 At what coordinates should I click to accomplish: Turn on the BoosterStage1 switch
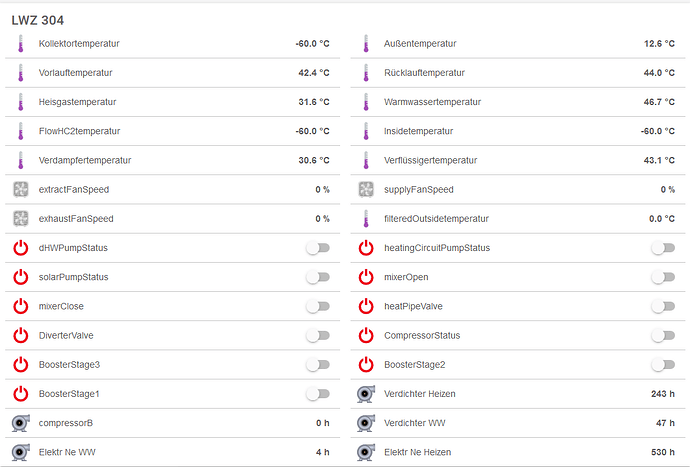point(317,394)
